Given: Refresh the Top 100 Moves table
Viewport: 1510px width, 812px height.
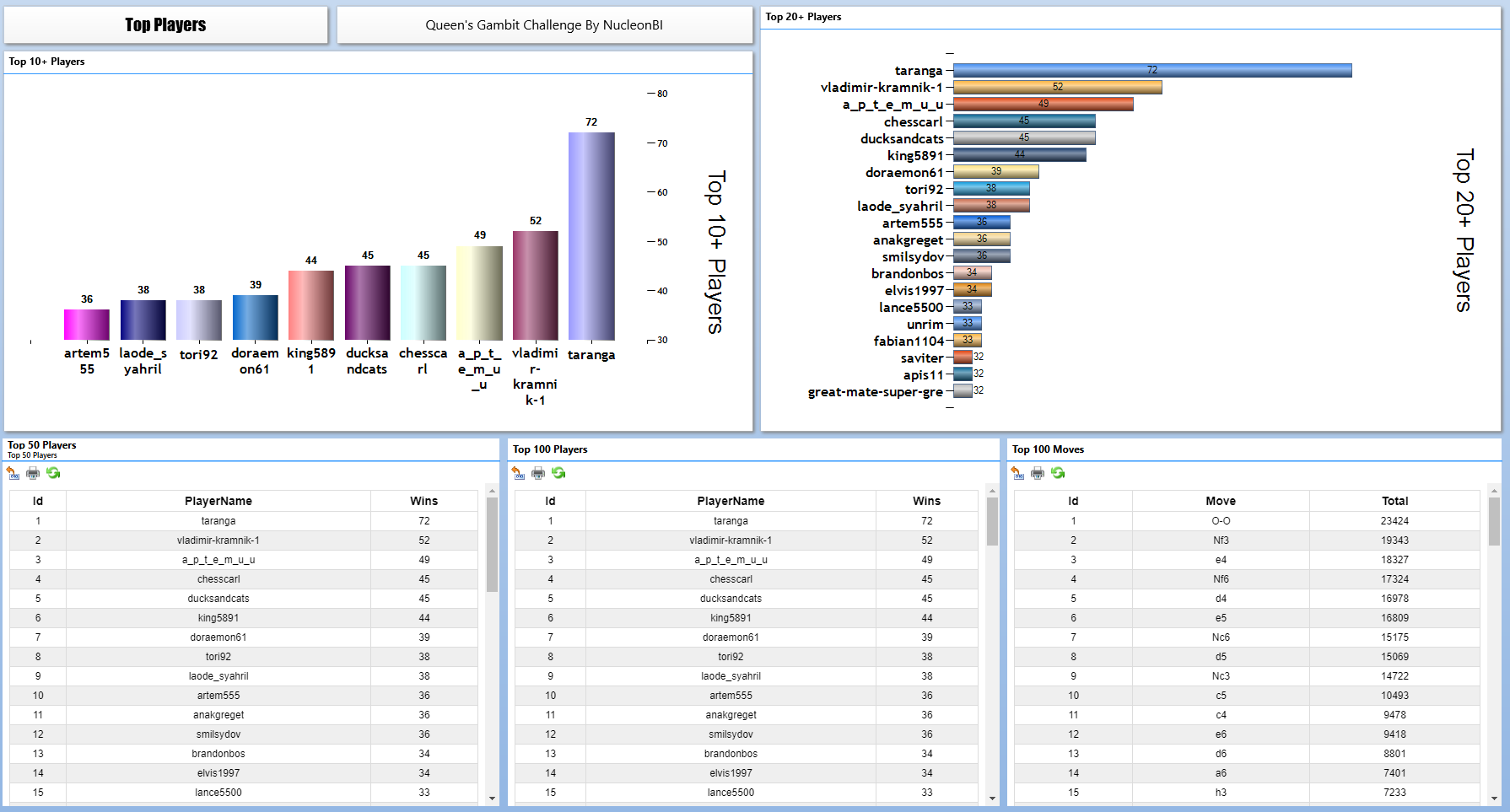Looking at the screenshot, I should coord(1058,473).
